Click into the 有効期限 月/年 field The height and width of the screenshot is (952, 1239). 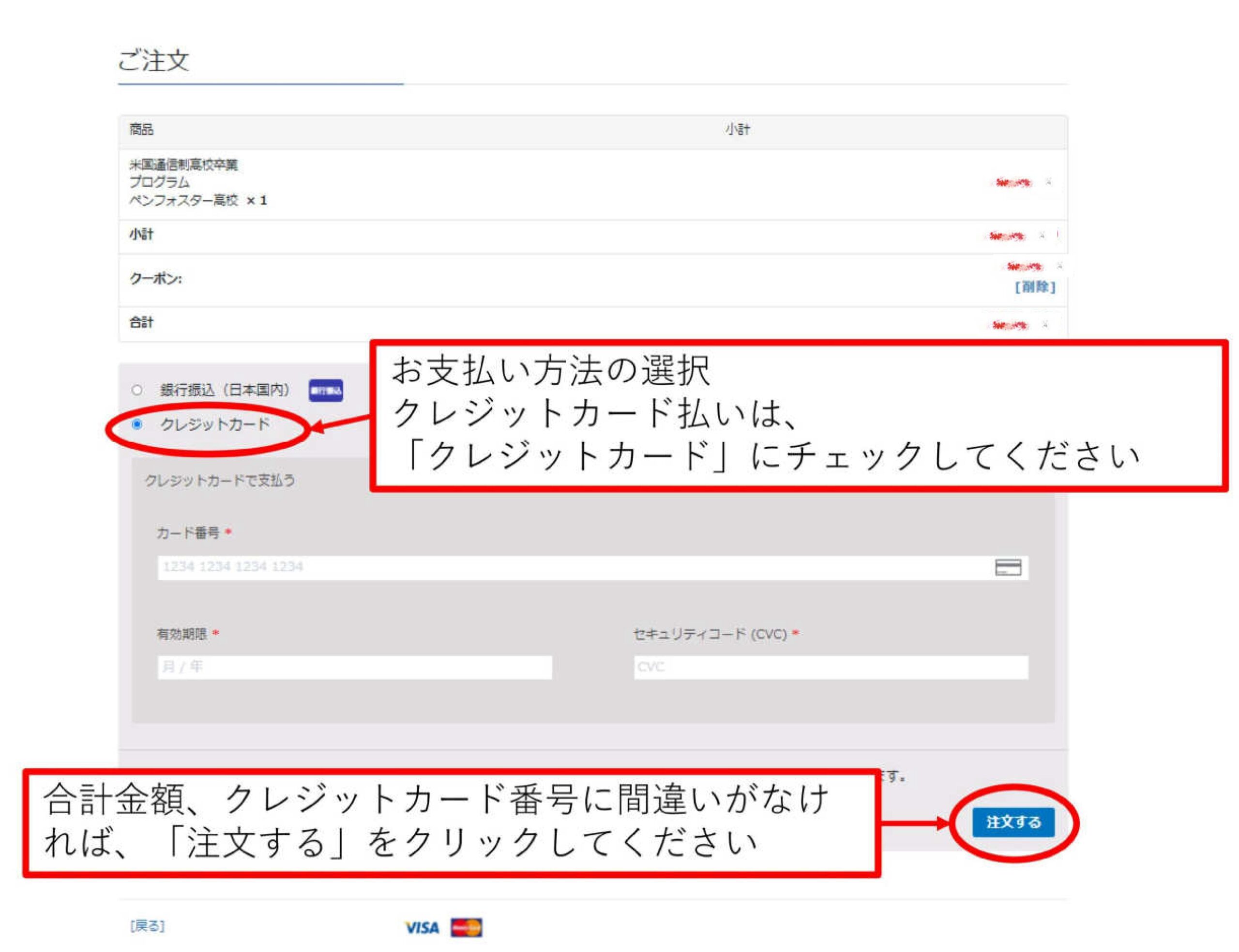coord(354,667)
